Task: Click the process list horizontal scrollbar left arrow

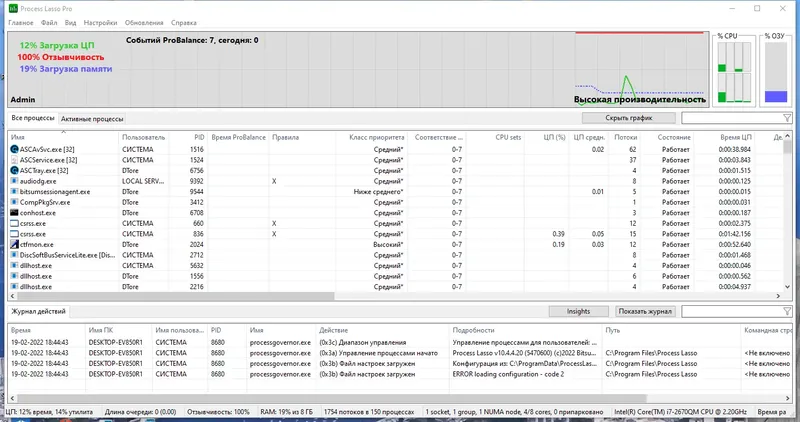Action: [x=12, y=296]
